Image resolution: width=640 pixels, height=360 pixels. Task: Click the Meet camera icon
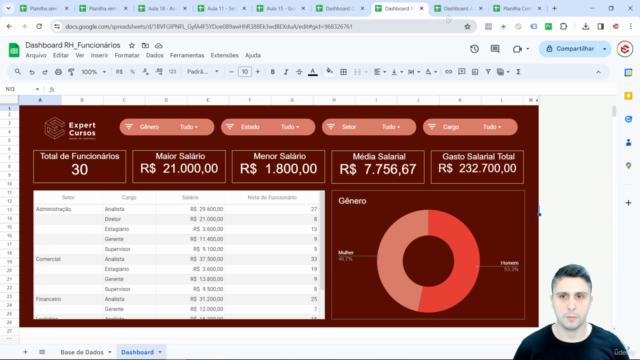[517, 49]
